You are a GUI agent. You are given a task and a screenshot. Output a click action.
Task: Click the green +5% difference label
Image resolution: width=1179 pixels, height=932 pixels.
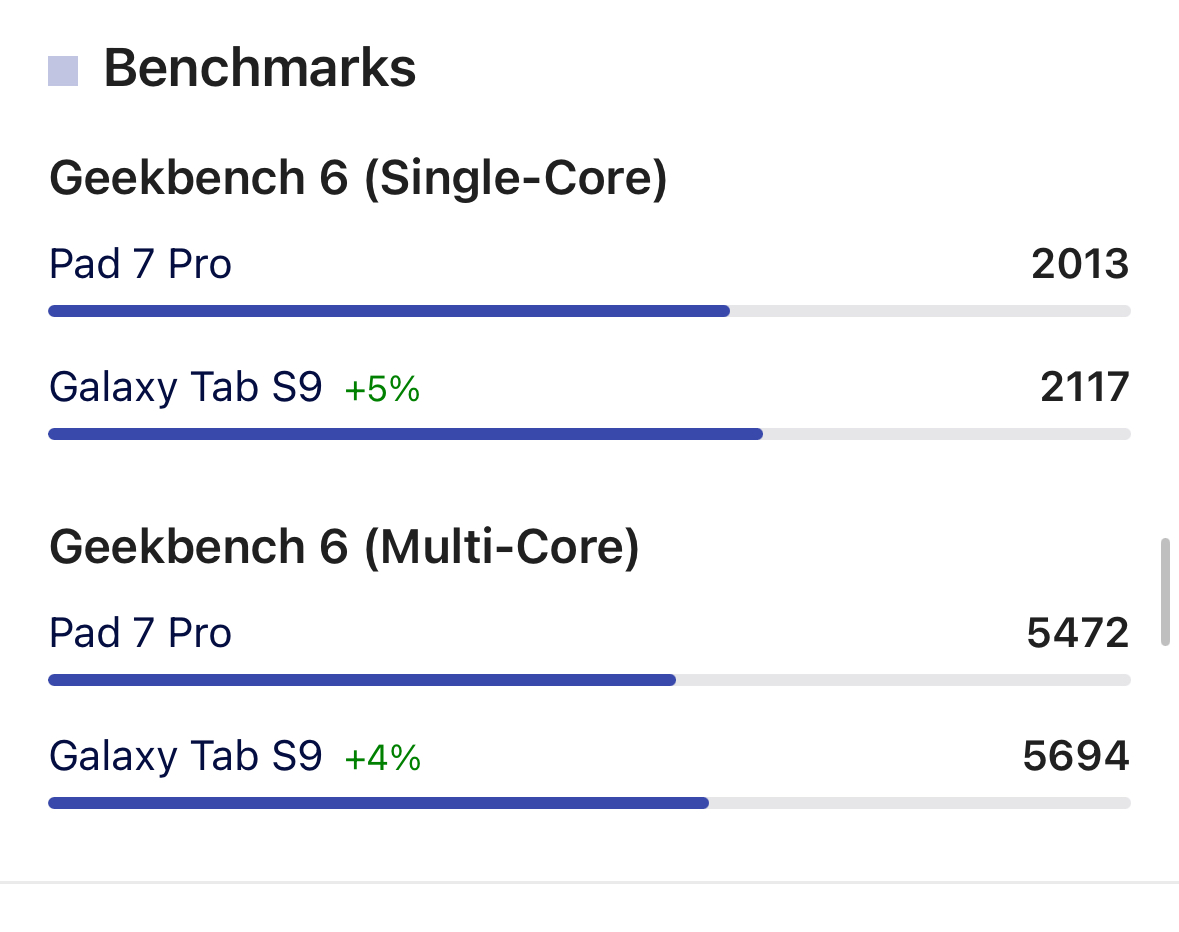(382, 389)
